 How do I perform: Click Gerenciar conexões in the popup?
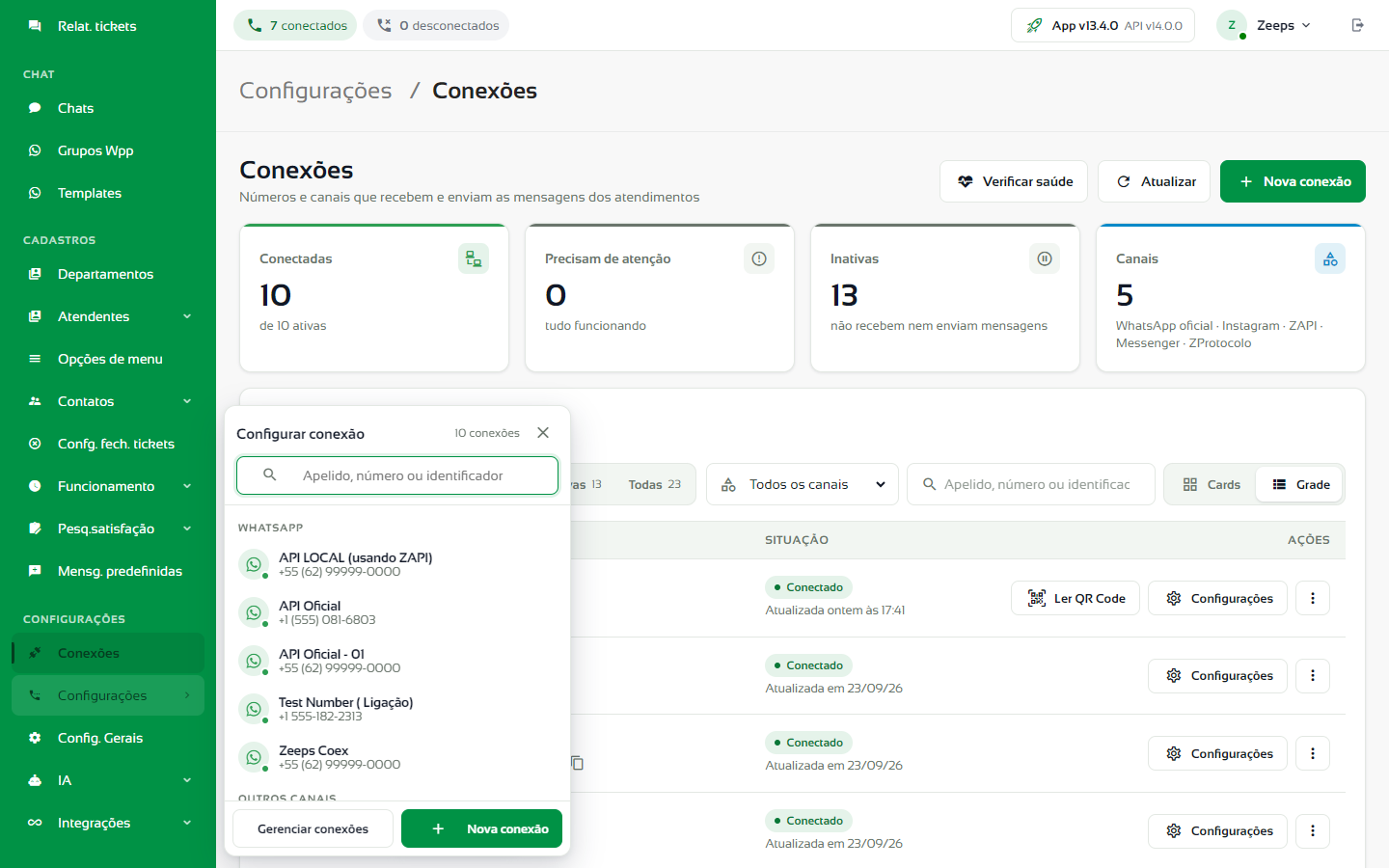click(x=313, y=828)
